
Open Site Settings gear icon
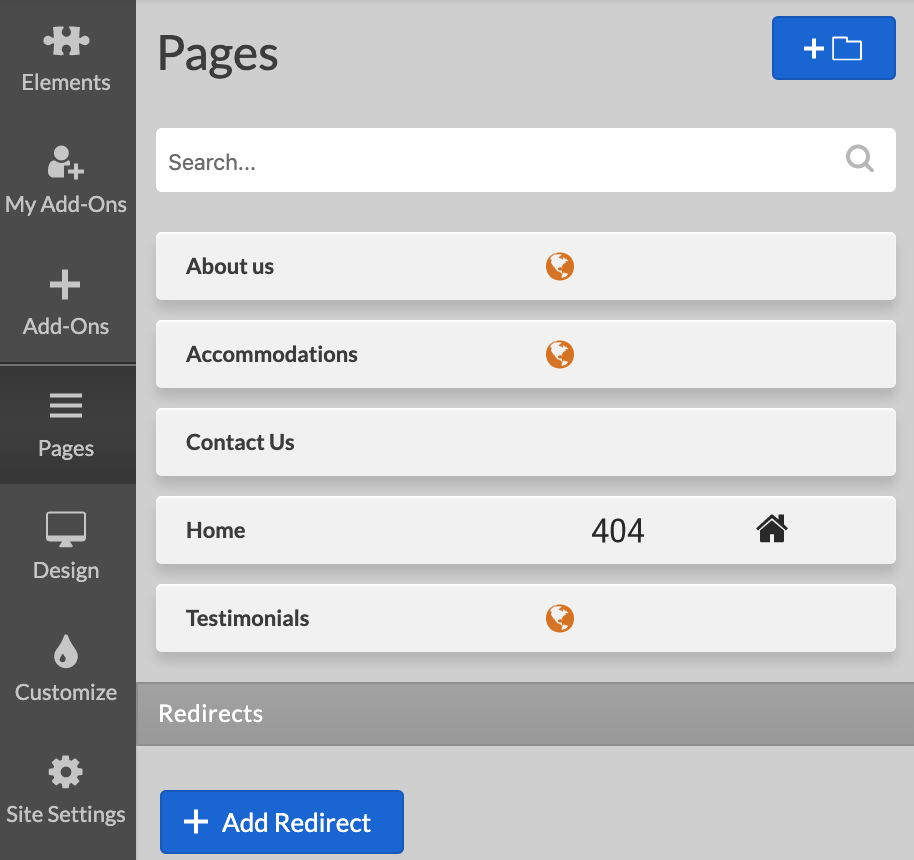pyautogui.click(x=66, y=772)
